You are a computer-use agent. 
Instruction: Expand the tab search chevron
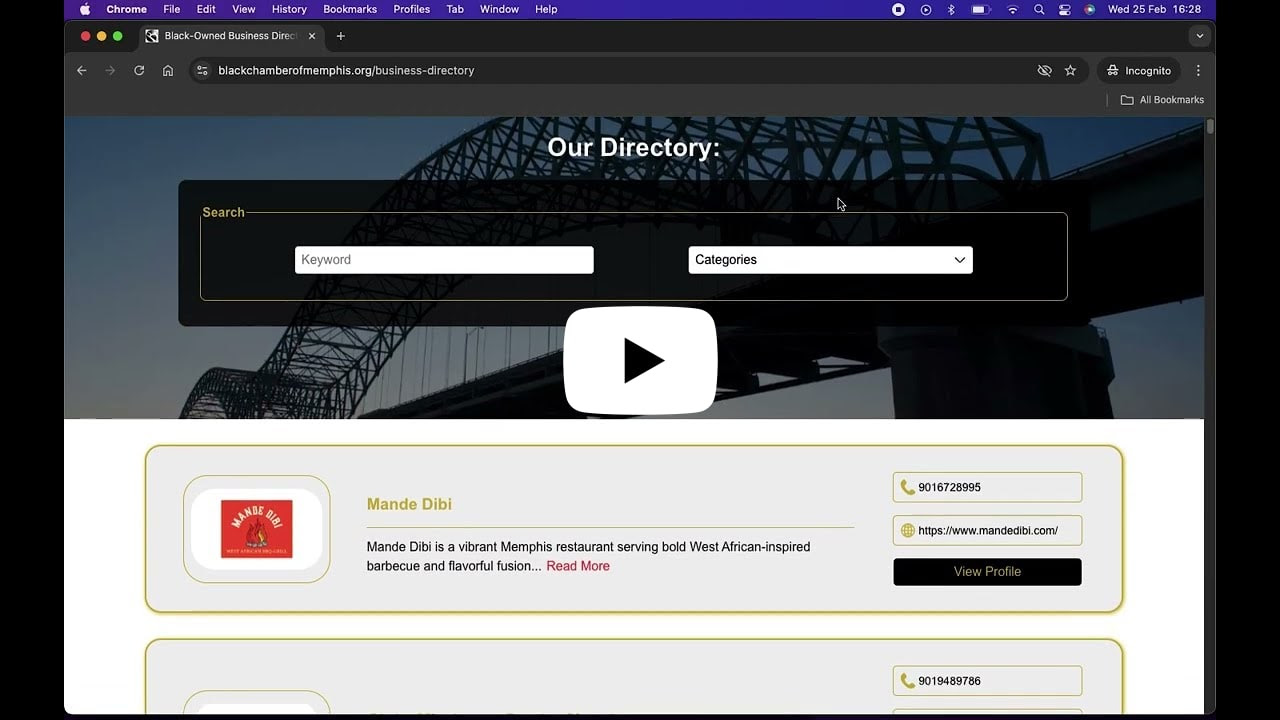[1200, 36]
